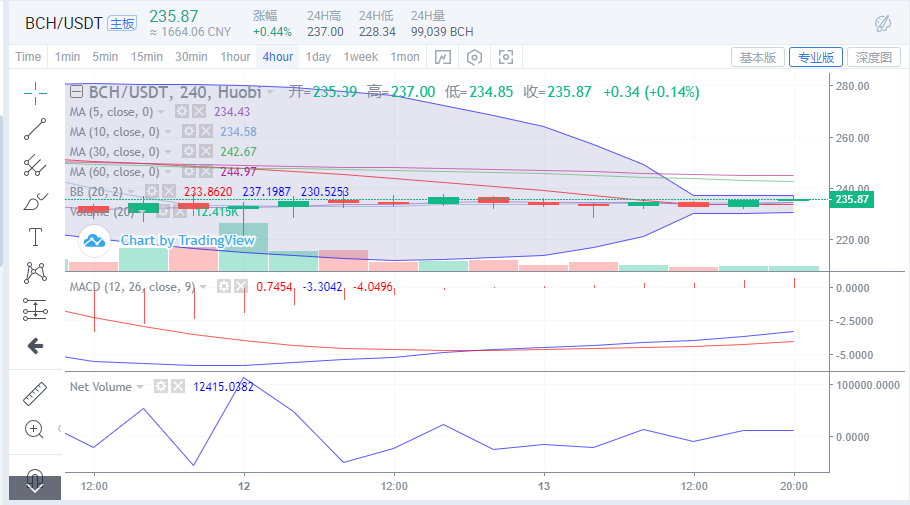The height and width of the screenshot is (505, 910).
Task: Collapse the BCH/USDT legend box
Action: coord(76,92)
